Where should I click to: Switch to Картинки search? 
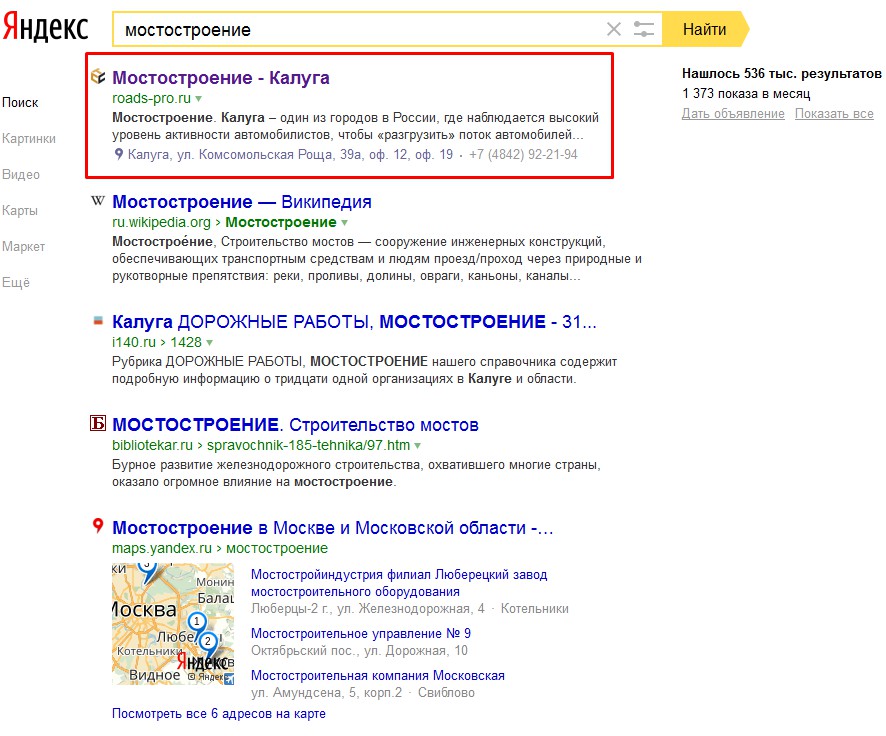(29, 139)
